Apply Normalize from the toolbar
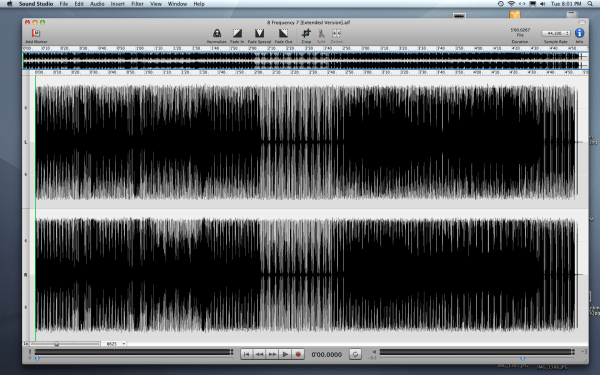This screenshot has width=600, height=375. point(217,33)
